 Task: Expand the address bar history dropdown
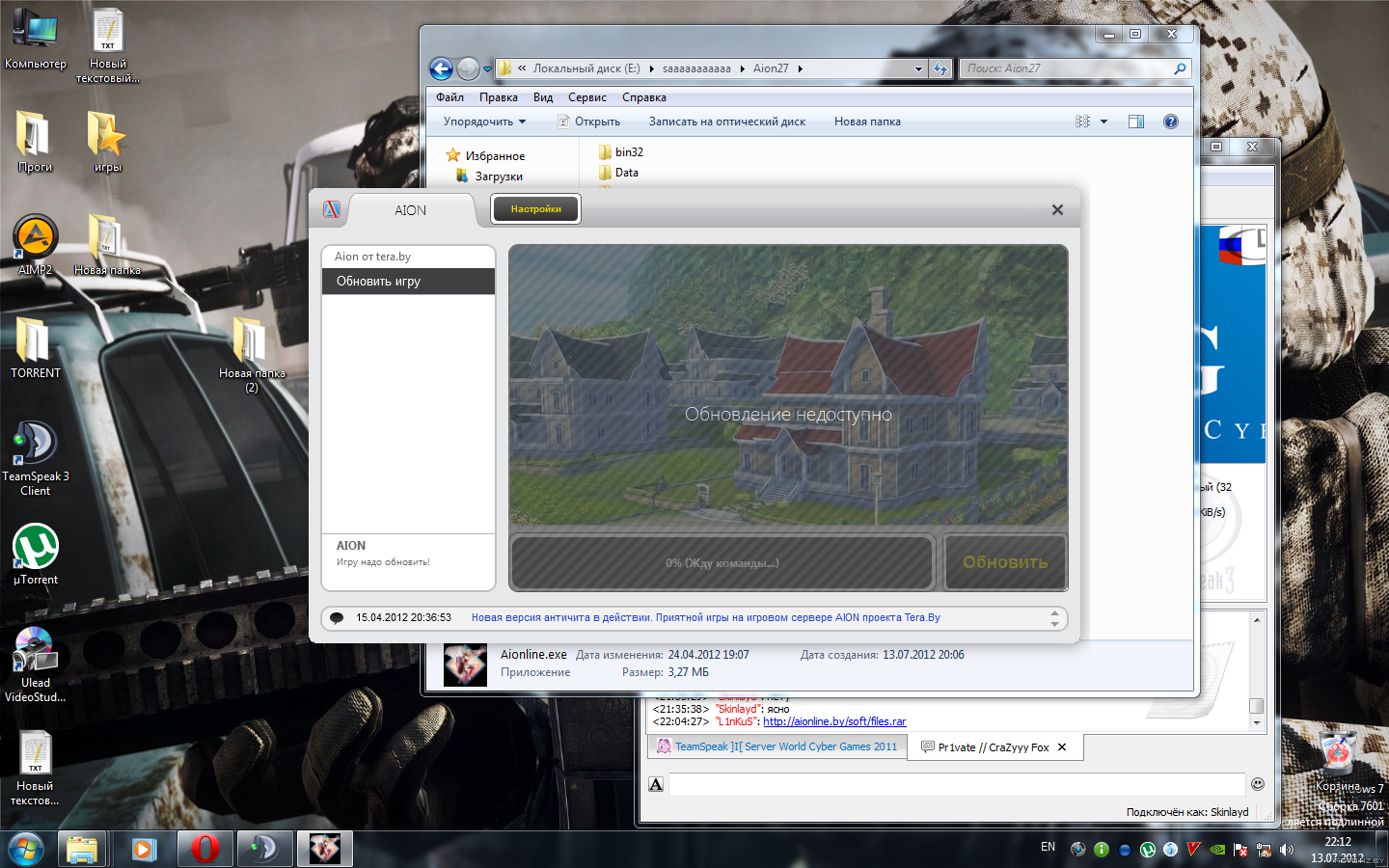(918, 69)
